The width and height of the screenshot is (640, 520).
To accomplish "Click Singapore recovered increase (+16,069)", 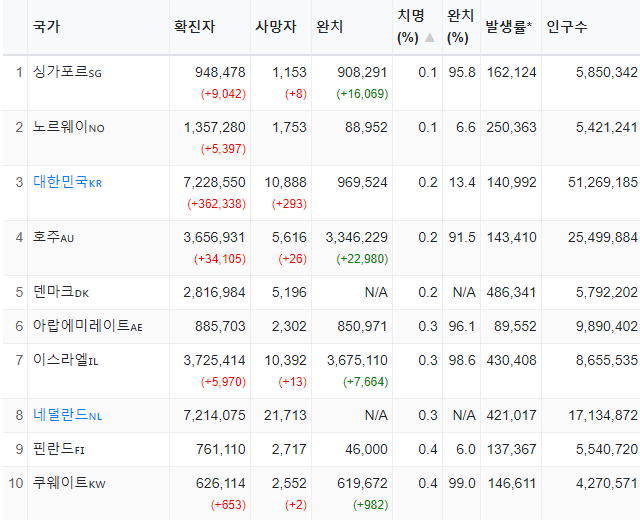I will 362,94.
